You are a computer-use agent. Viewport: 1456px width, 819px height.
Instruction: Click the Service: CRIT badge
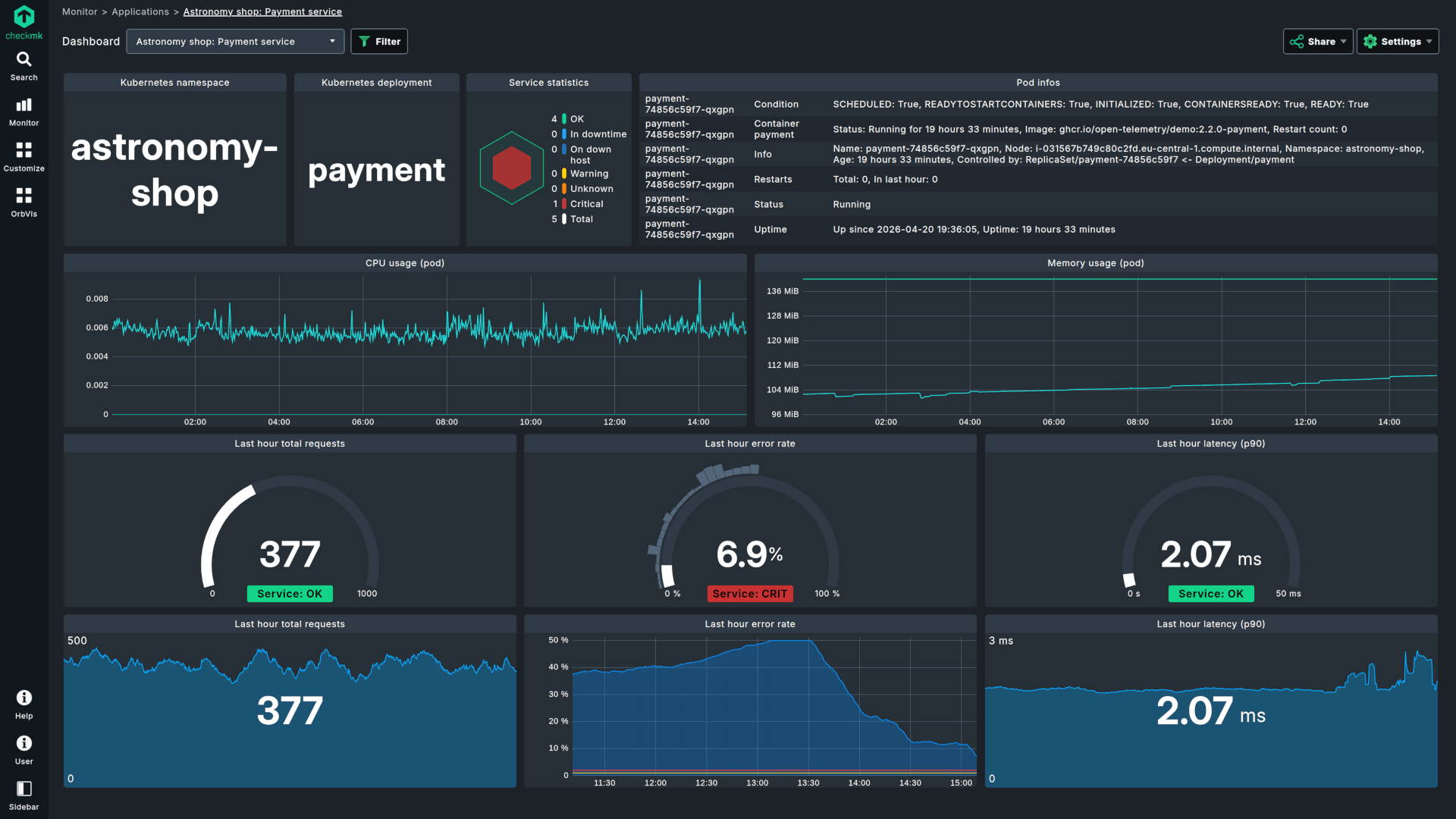[x=750, y=594]
